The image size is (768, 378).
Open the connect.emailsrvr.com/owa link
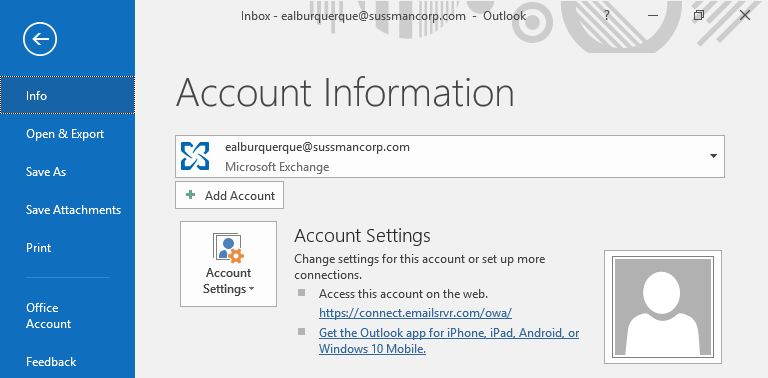coord(415,312)
